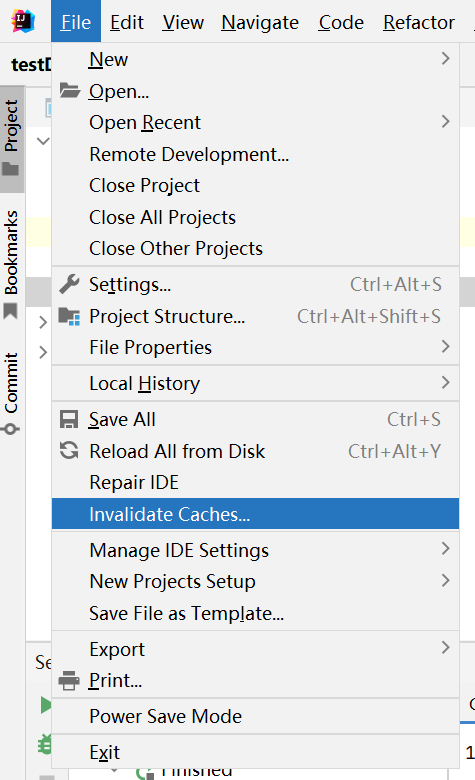The width and height of the screenshot is (475, 780).
Task: Open the Bookmarks tool window tab
Action: click(x=12, y=265)
